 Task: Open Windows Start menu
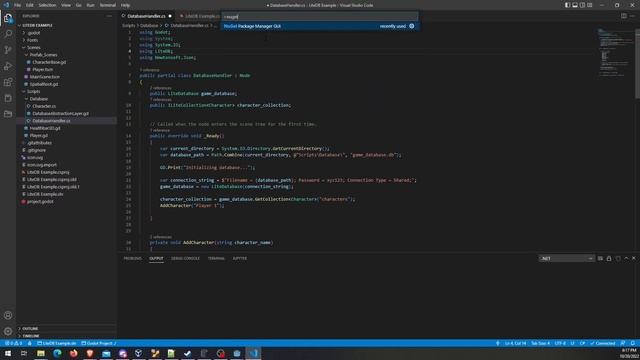click(8, 353)
